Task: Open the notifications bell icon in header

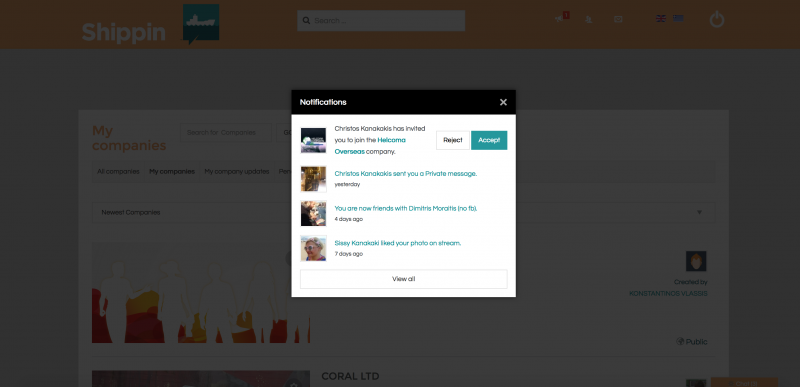Action: [x=560, y=19]
